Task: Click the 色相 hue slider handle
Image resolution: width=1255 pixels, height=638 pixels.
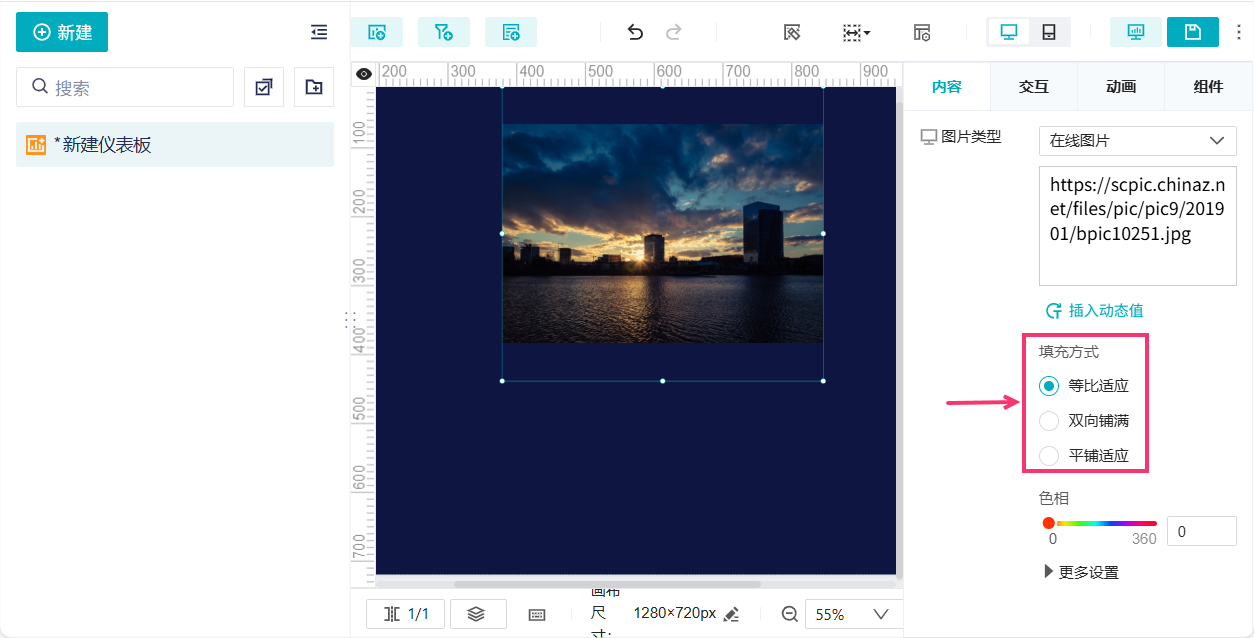Action: pos(1048,523)
